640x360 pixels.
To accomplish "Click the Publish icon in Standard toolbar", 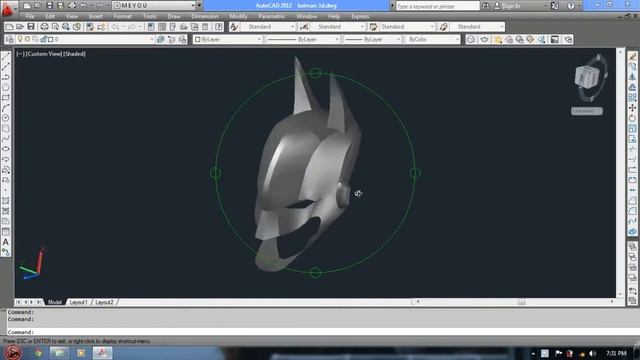I will pos(66,27).
